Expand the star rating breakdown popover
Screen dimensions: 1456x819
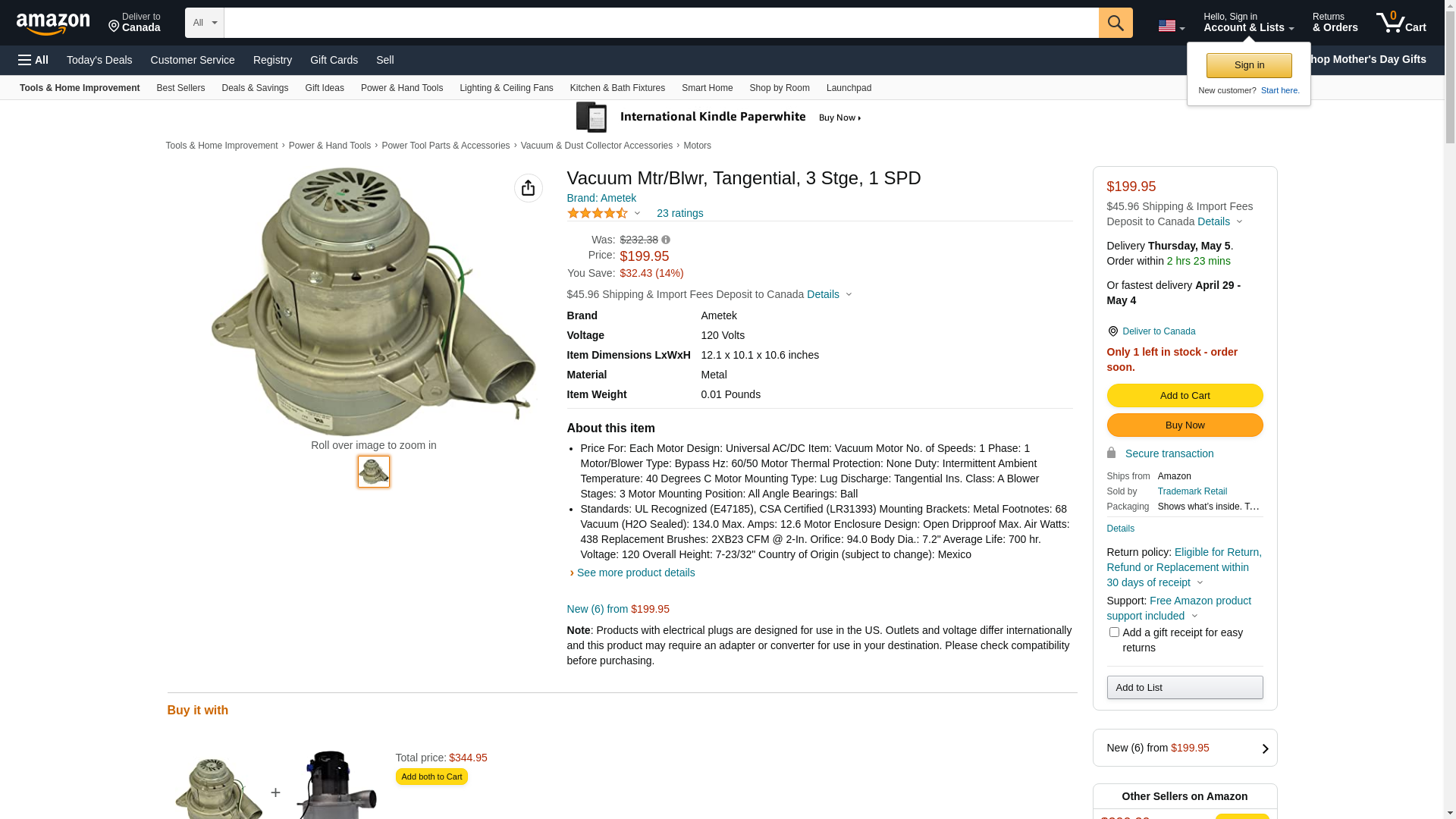pos(604,213)
